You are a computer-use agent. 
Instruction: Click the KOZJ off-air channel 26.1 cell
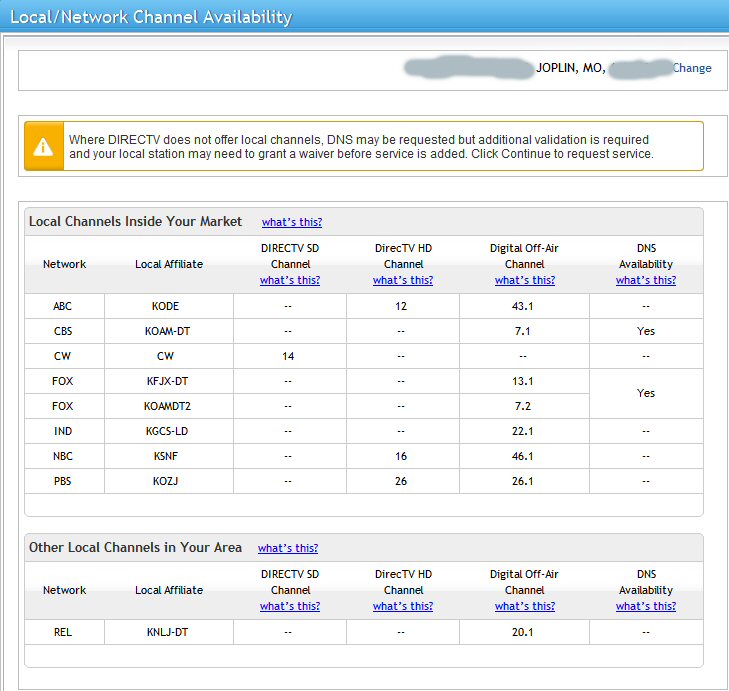[524, 480]
